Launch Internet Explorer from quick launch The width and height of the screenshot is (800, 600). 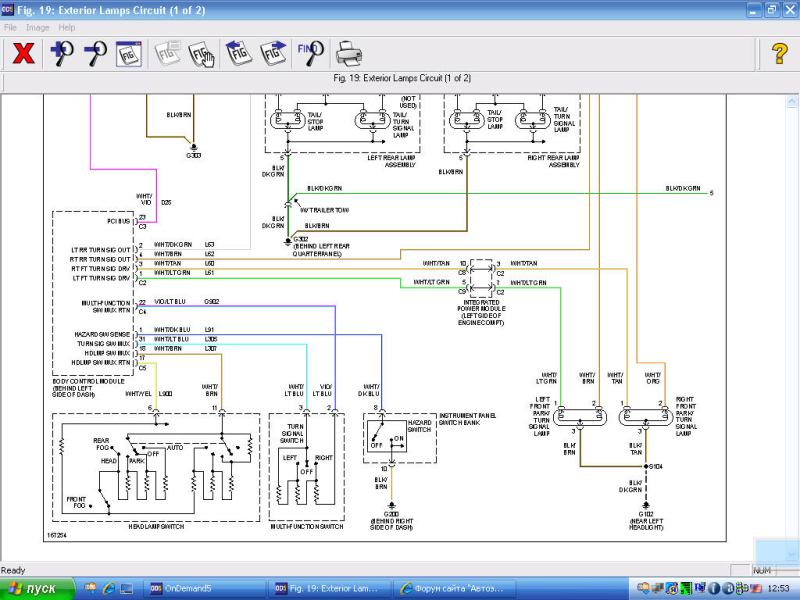108,589
